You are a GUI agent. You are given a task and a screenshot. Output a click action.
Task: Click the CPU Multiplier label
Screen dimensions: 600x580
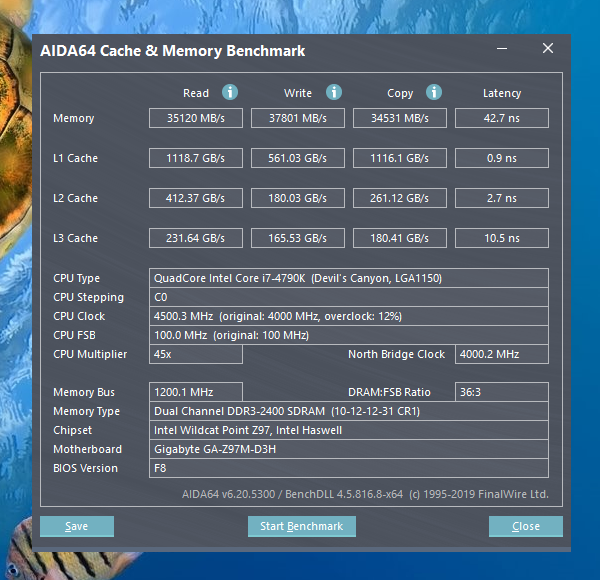pyautogui.click(x=90, y=354)
